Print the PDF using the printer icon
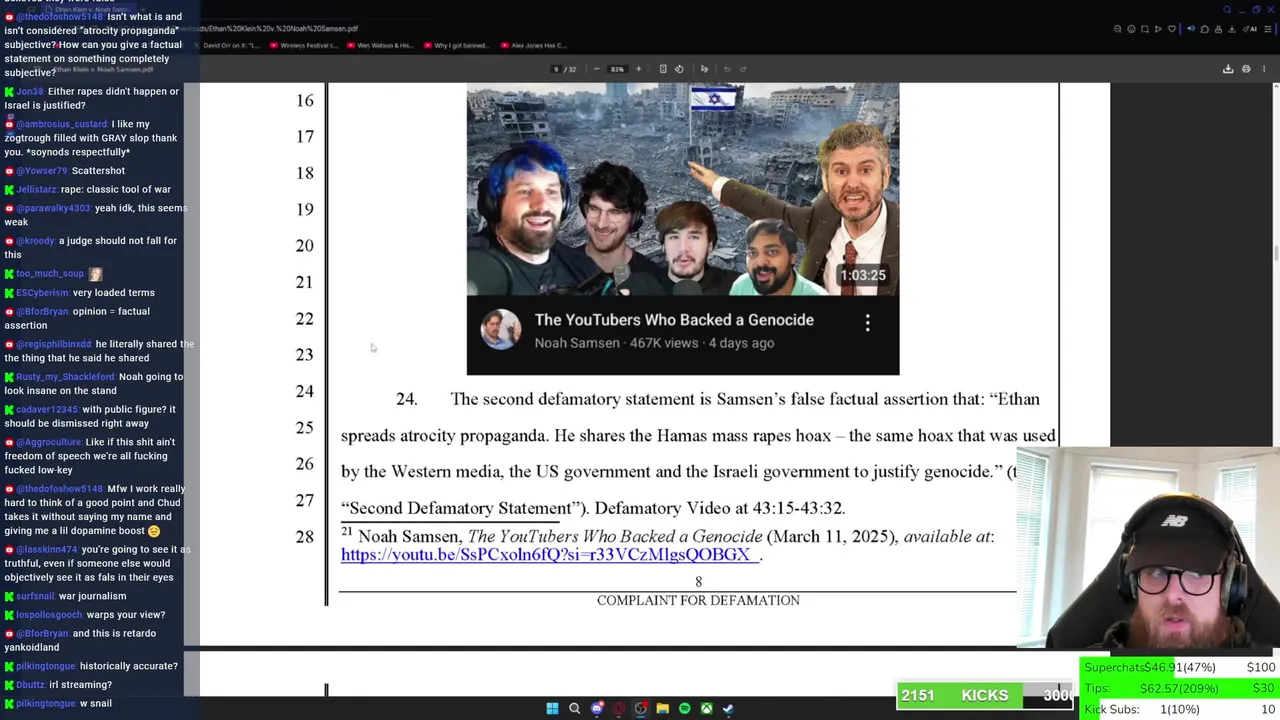 coord(1246,69)
